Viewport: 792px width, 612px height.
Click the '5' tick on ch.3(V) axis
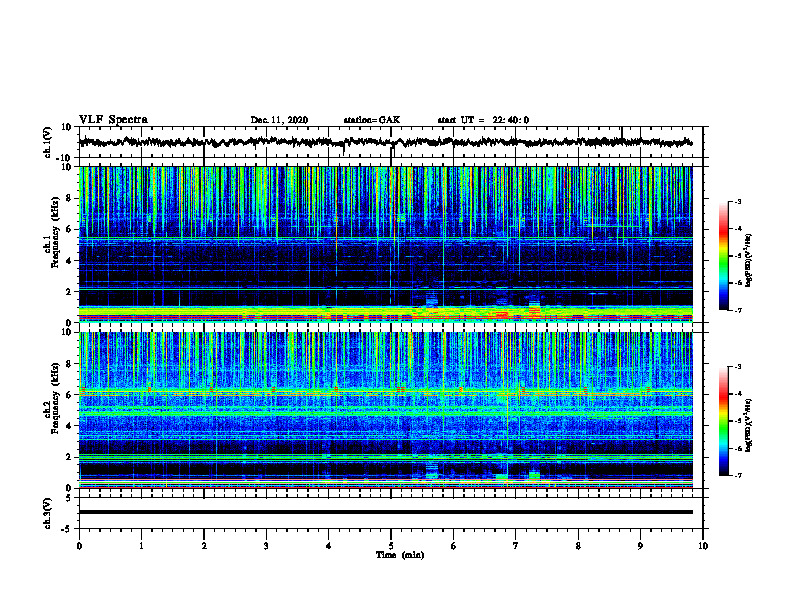[70, 498]
